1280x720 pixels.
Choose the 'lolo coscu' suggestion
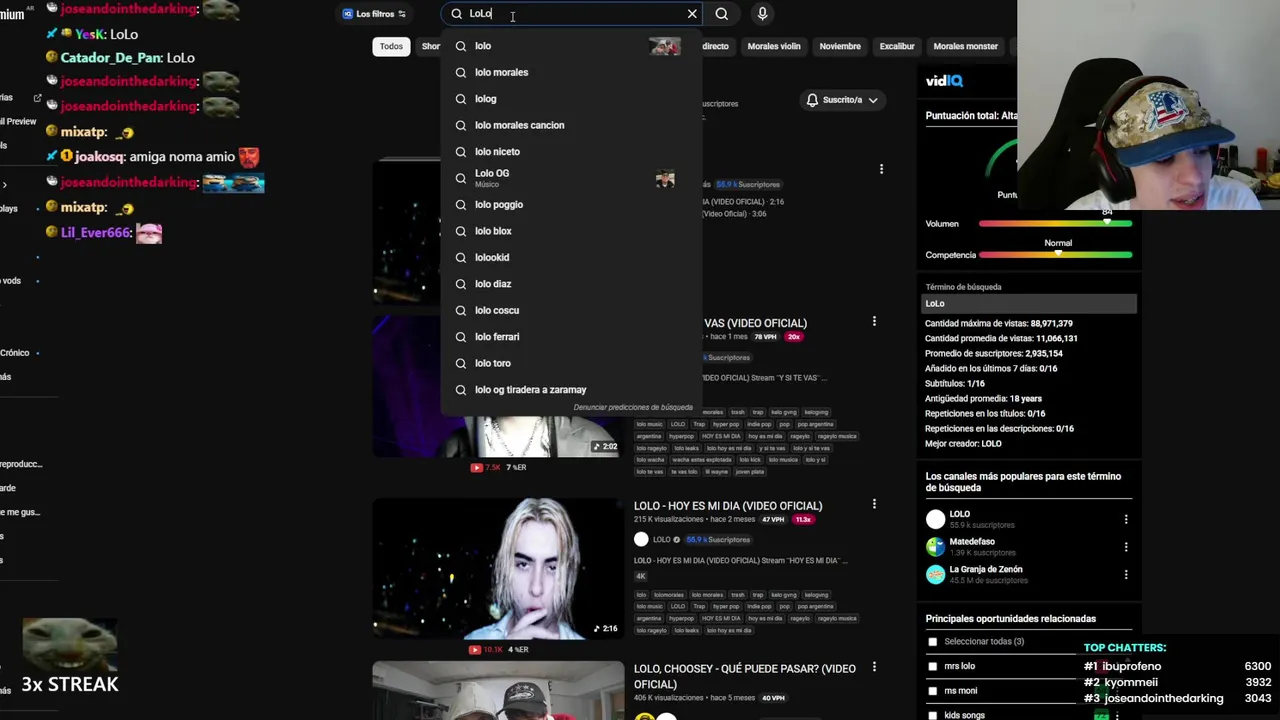[571, 310]
